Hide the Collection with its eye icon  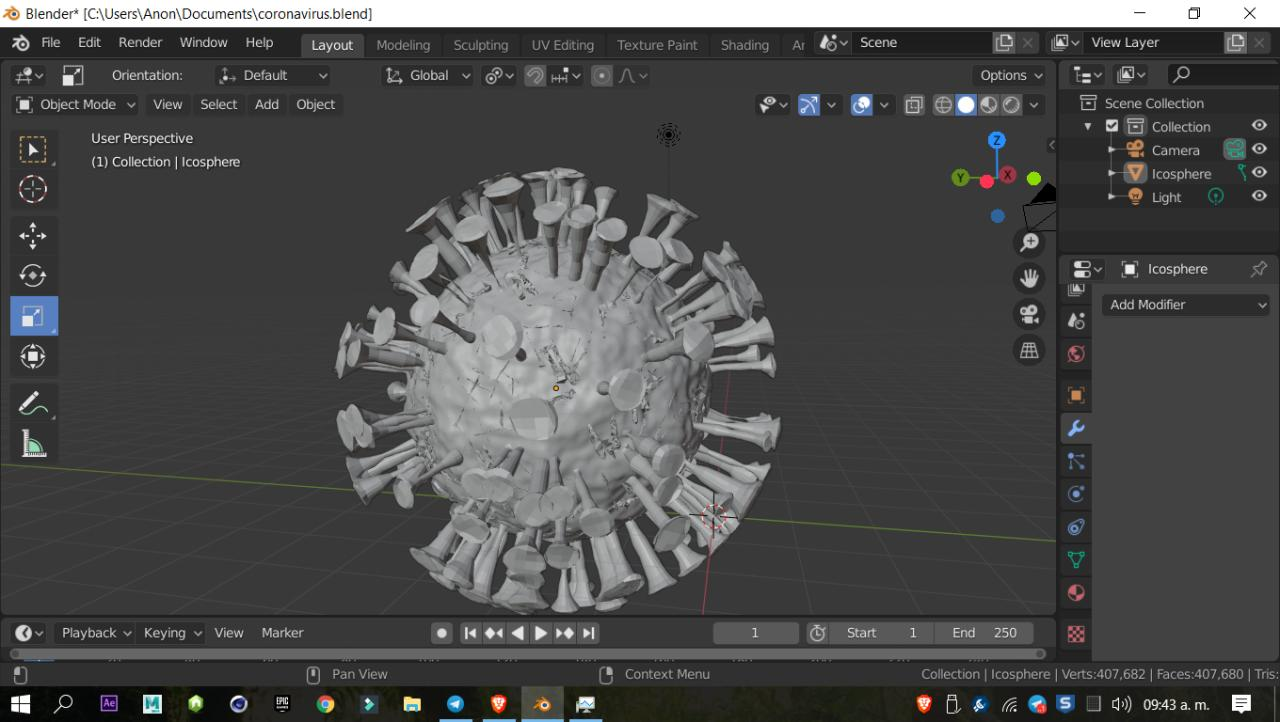(x=1260, y=126)
